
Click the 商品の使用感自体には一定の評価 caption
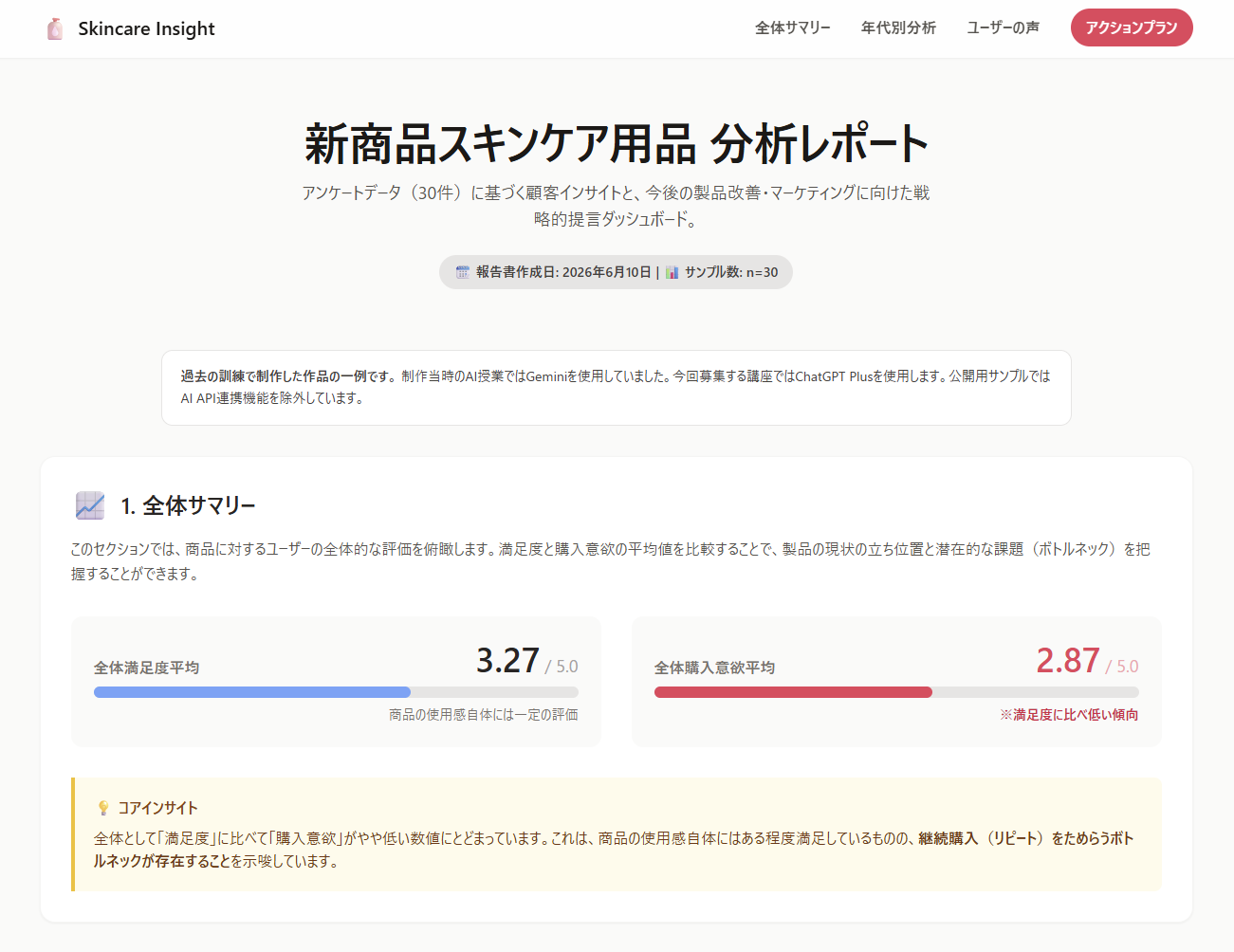pos(484,715)
